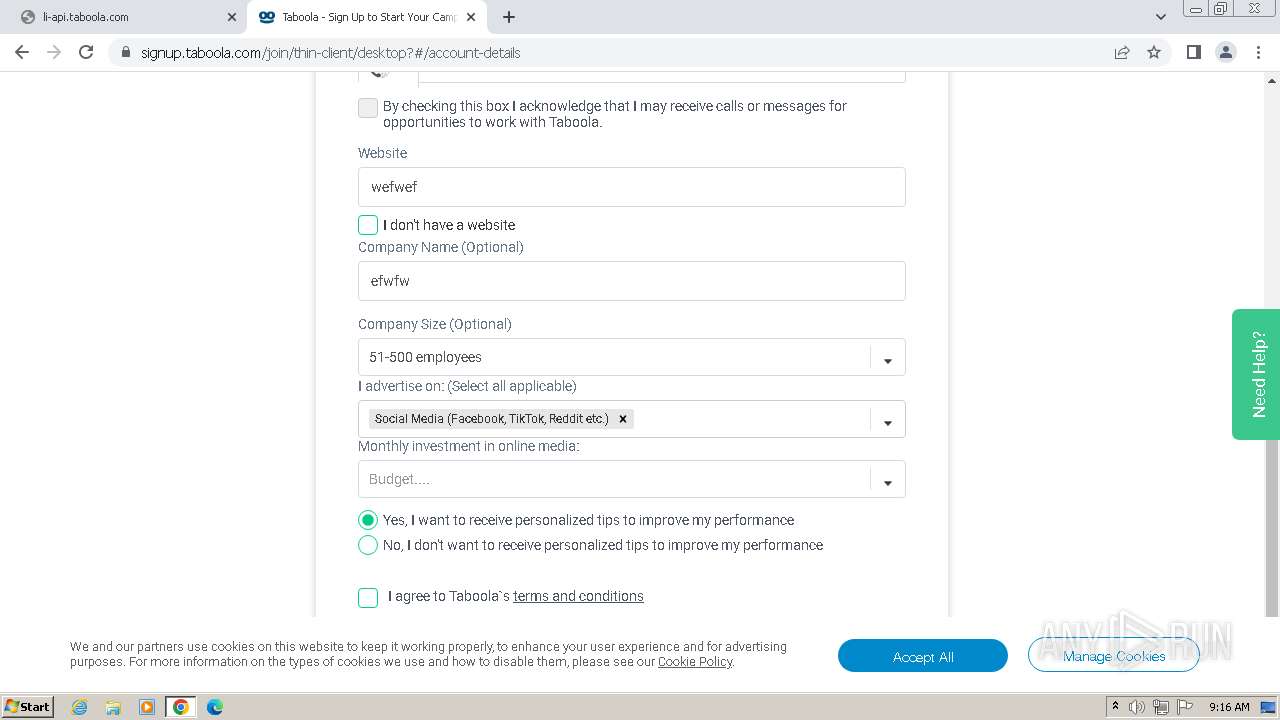1280x720 pixels.
Task: Open the volume control in the system tray
Action: point(1137,707)
